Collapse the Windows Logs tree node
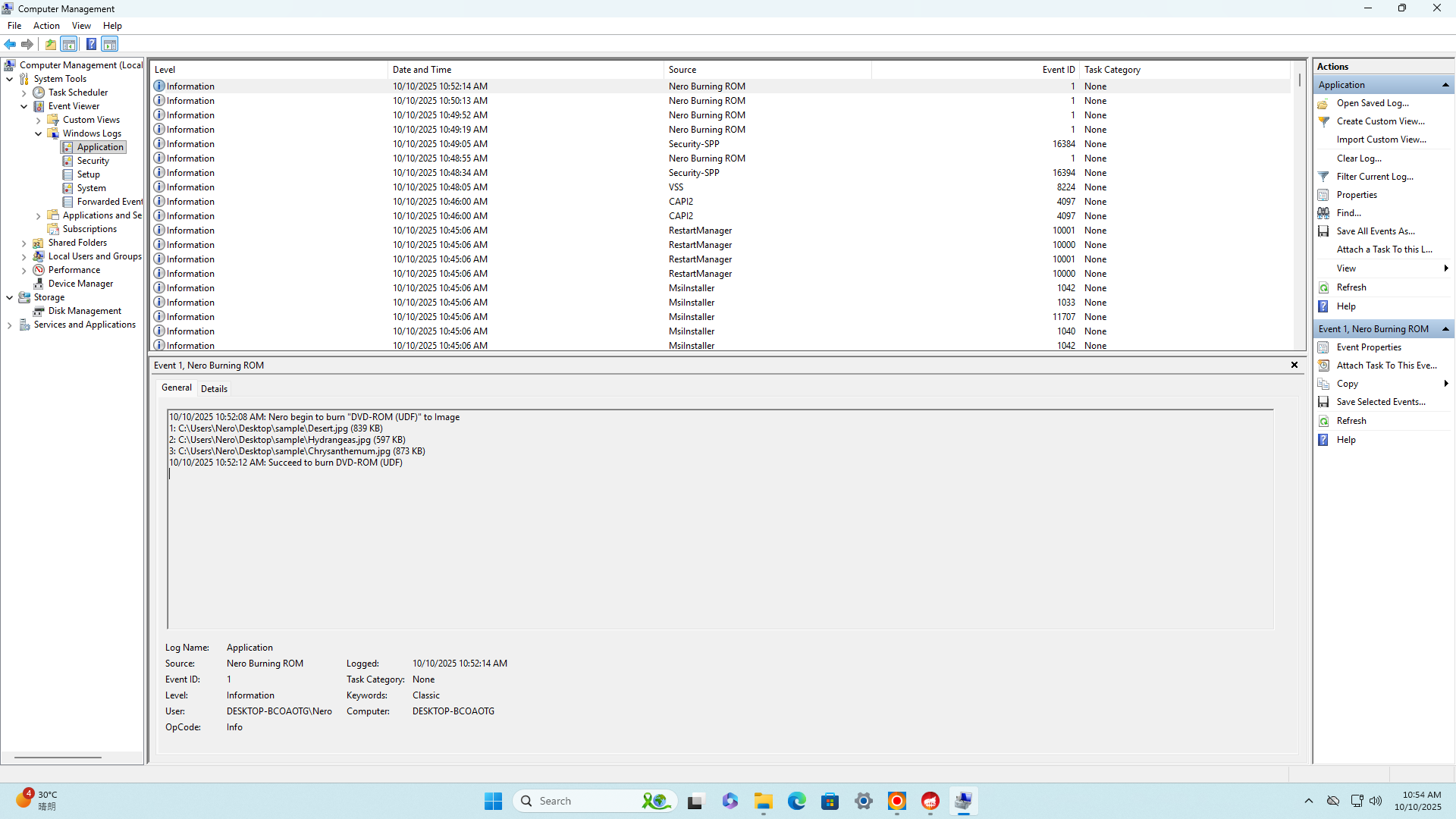The image size is (1456, 819). [x=39, y=133]
